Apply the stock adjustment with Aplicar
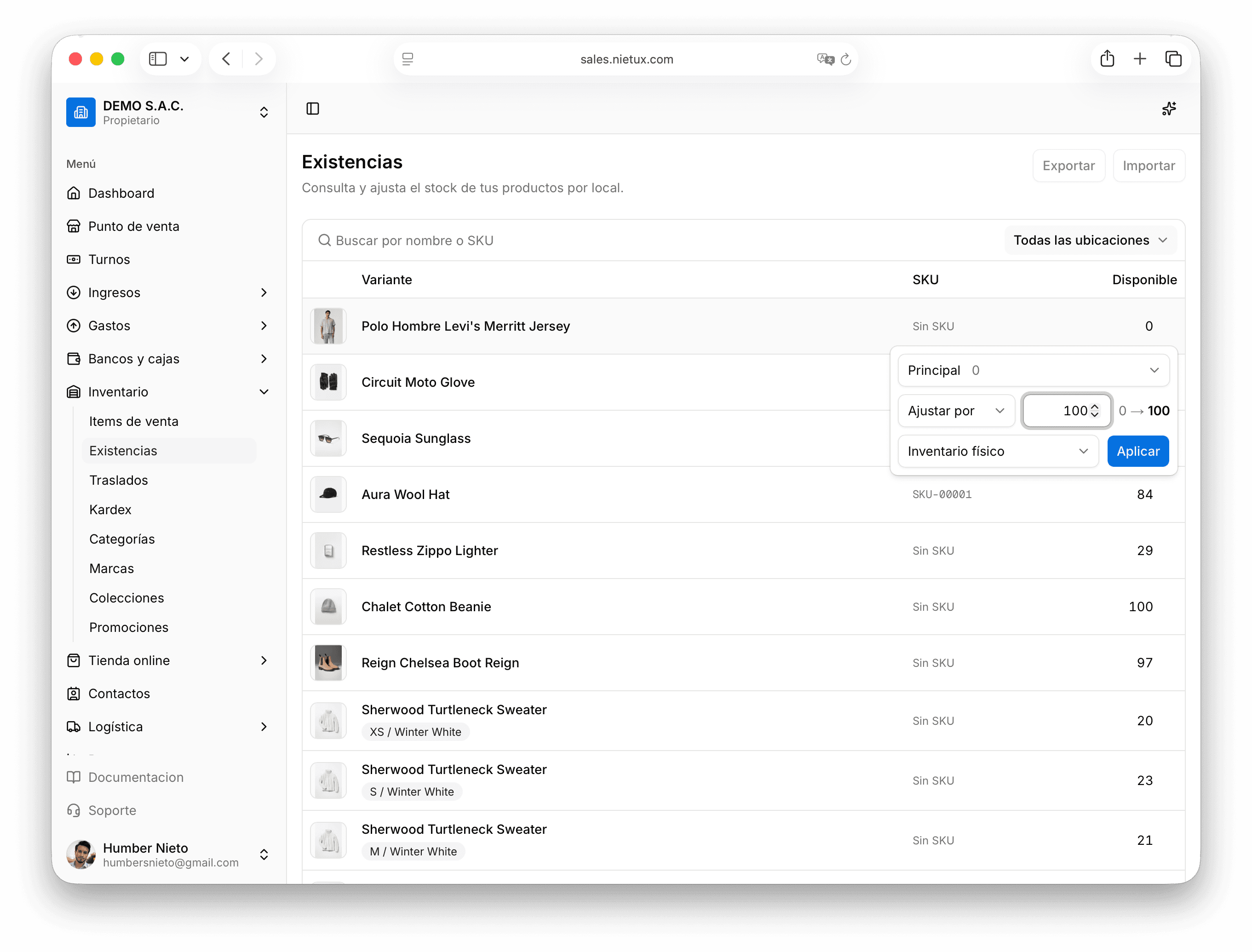The height and width of the screenshot is (952, 1252). click(1137, 451)
